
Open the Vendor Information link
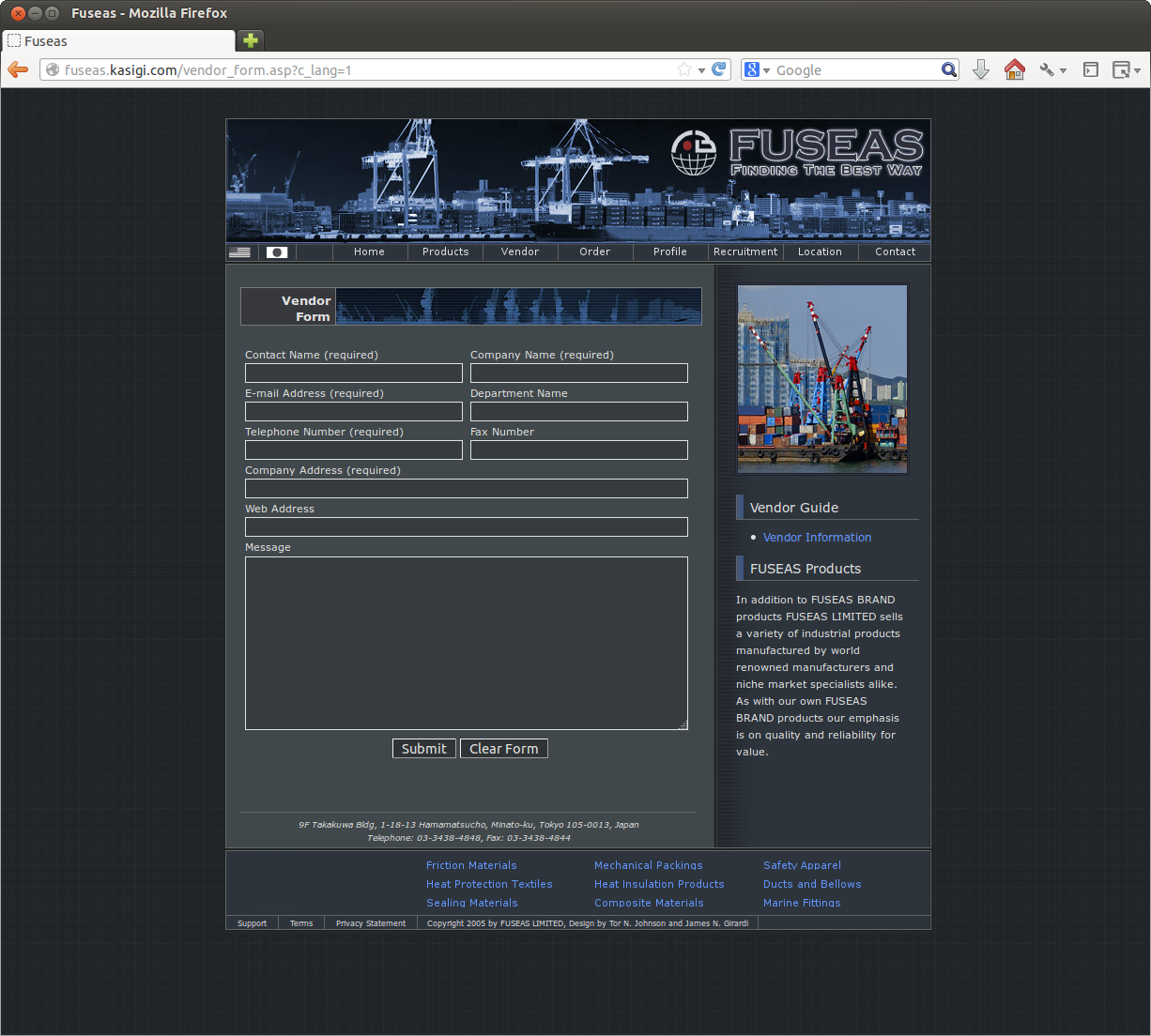pyautogui.click(x=817, y=538)
